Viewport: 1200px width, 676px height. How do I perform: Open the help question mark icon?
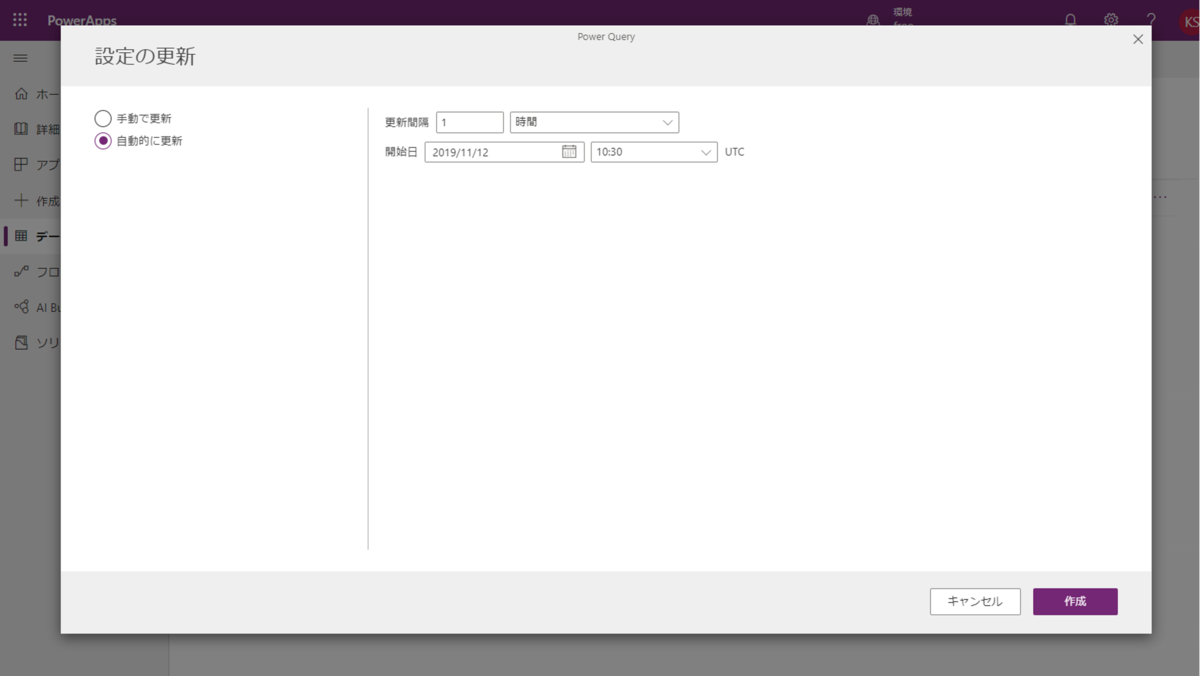click(1151, 20)
